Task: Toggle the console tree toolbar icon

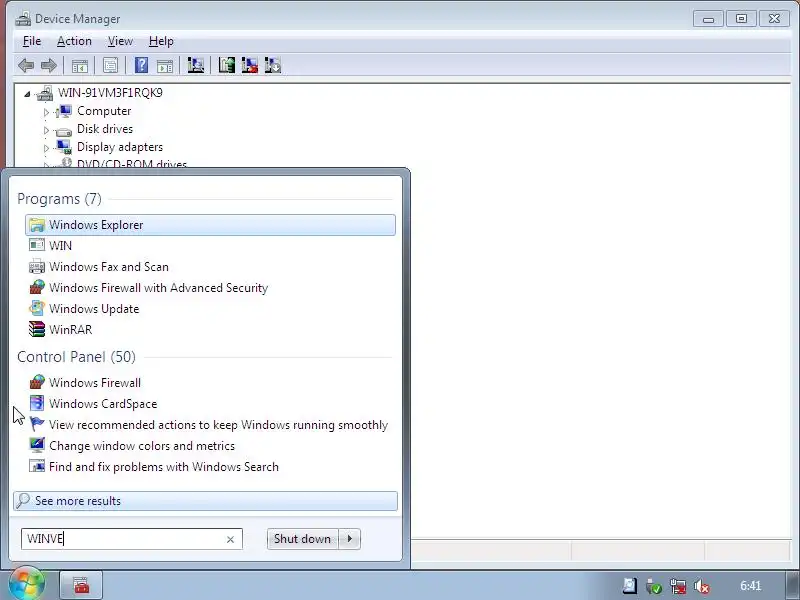Action: (x=80, y=65)
